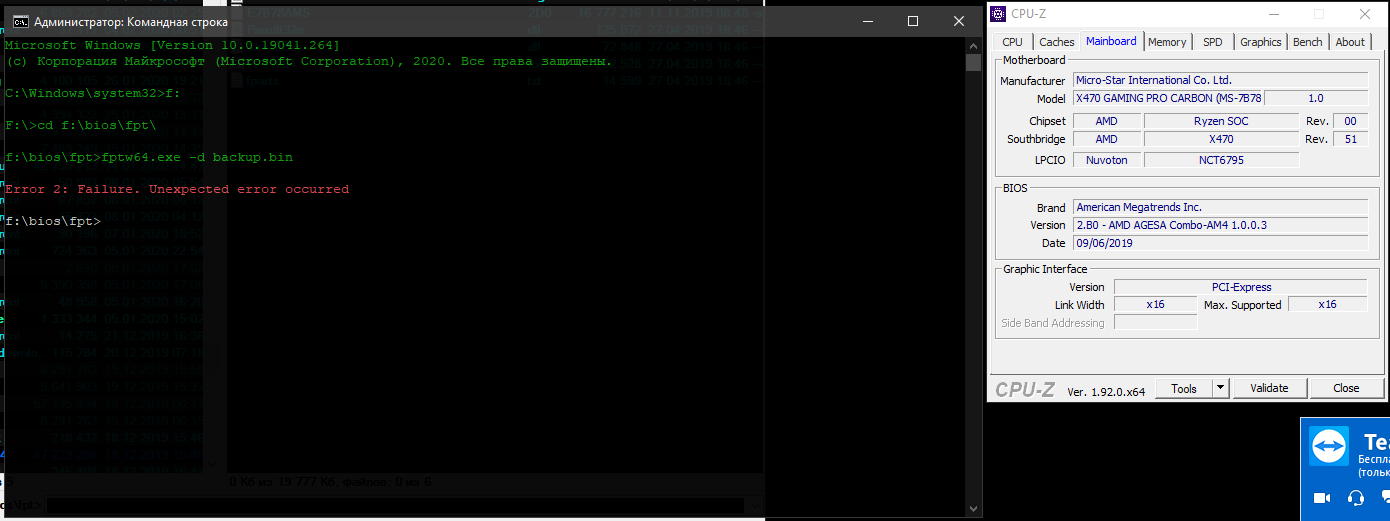Select the Mainboard tab
The image size is (1390, 521).
(1111, 41)
